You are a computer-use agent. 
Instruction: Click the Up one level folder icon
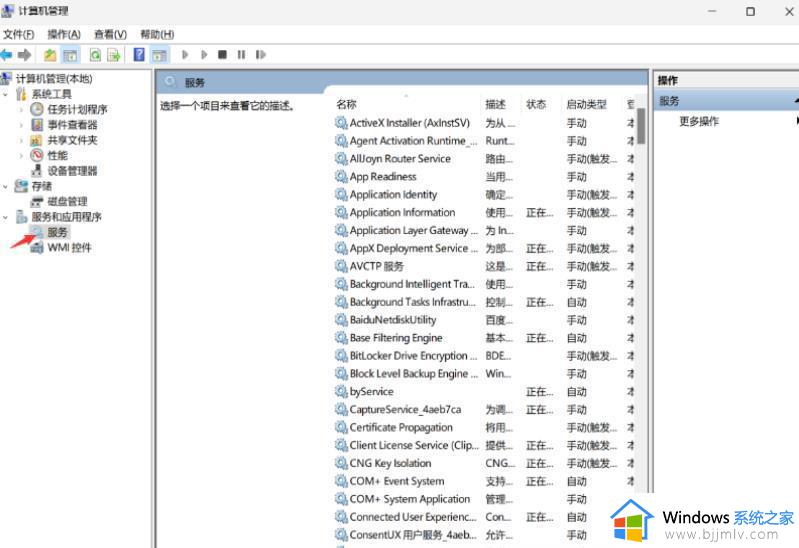point(50,55)
